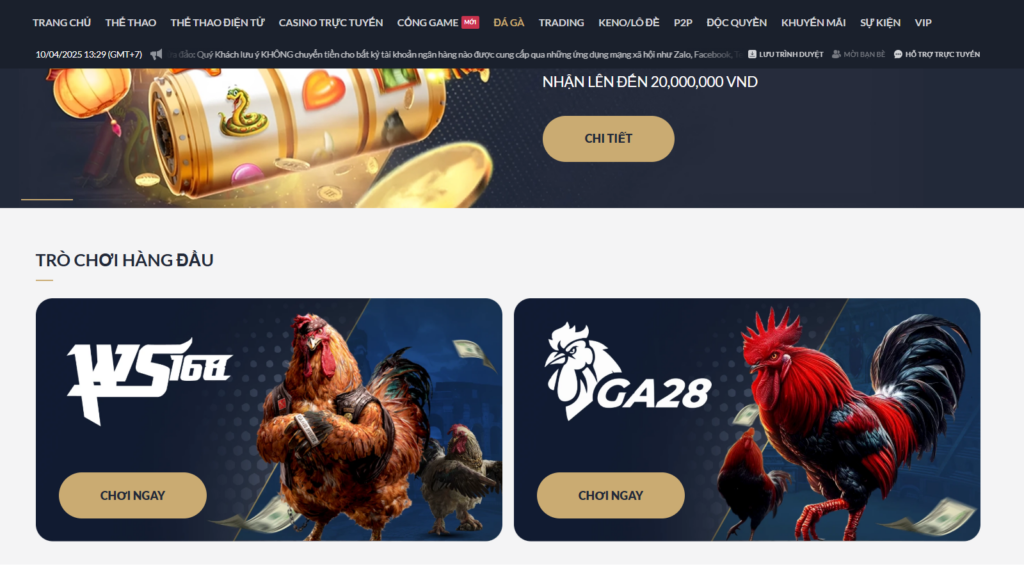1024x578 pixels.
Task: Click the red rooster GA28 game thumbnail
Action: click(x=747, y=419)
